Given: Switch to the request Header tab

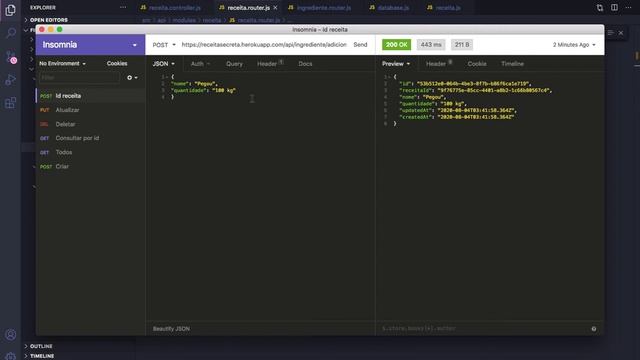Looking at the screenshot, I should pos(270,64).
